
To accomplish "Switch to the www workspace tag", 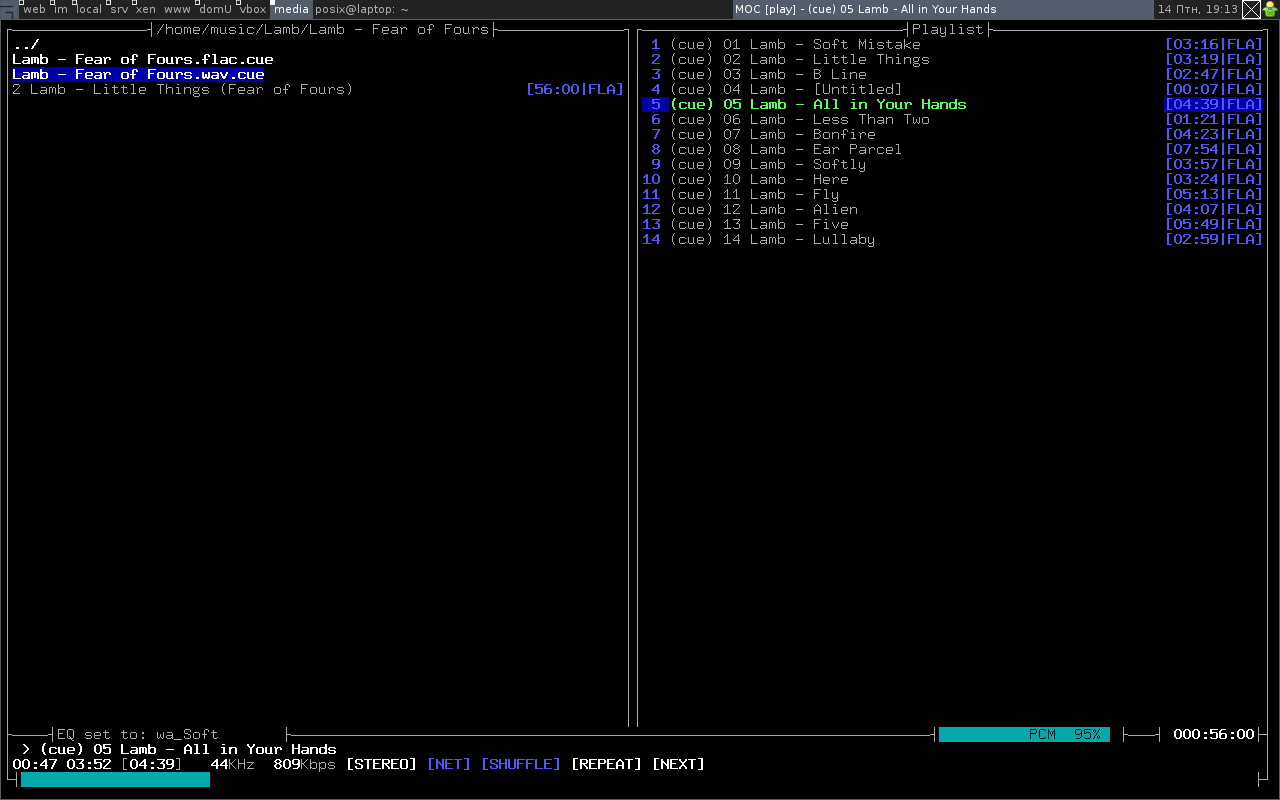I will pos(177,9).
